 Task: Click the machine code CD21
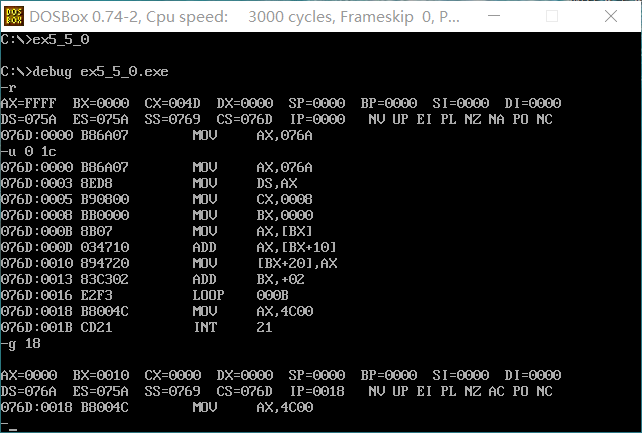pos(97,327)
